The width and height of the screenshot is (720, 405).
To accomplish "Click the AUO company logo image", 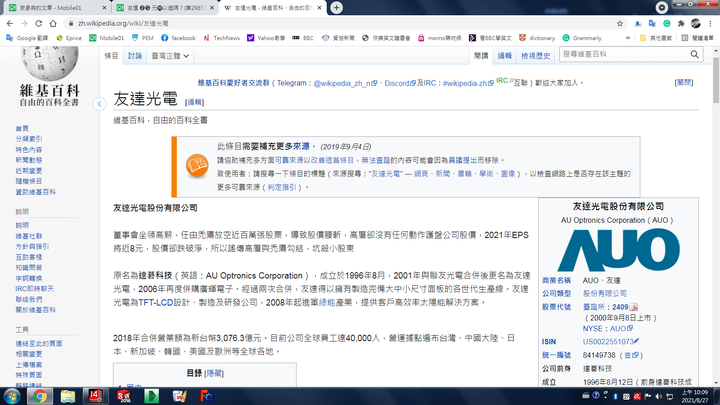I will click(619, 250).
